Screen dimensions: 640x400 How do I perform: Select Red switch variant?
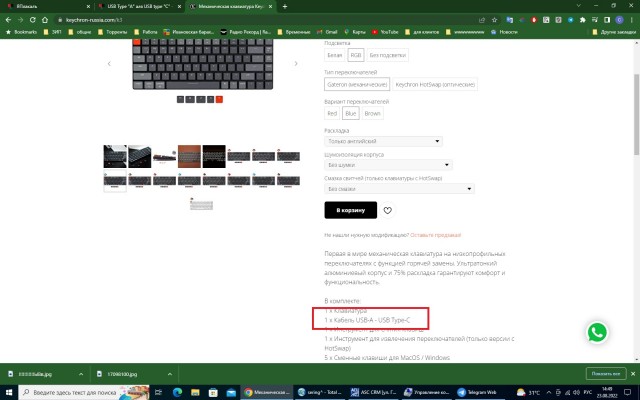click(332, 113)
